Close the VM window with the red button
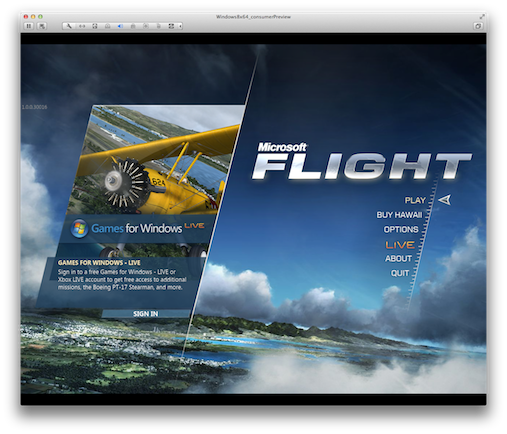The image size is (507, 434). coord(26,16)
